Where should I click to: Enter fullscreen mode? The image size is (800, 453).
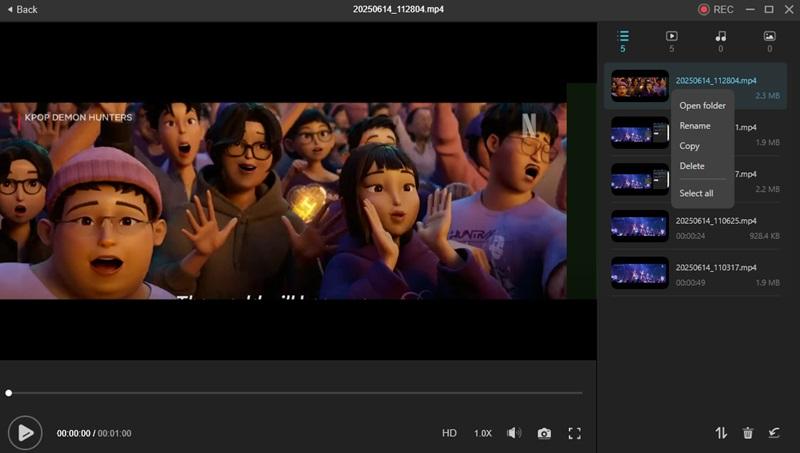click(x=574, y=433)
